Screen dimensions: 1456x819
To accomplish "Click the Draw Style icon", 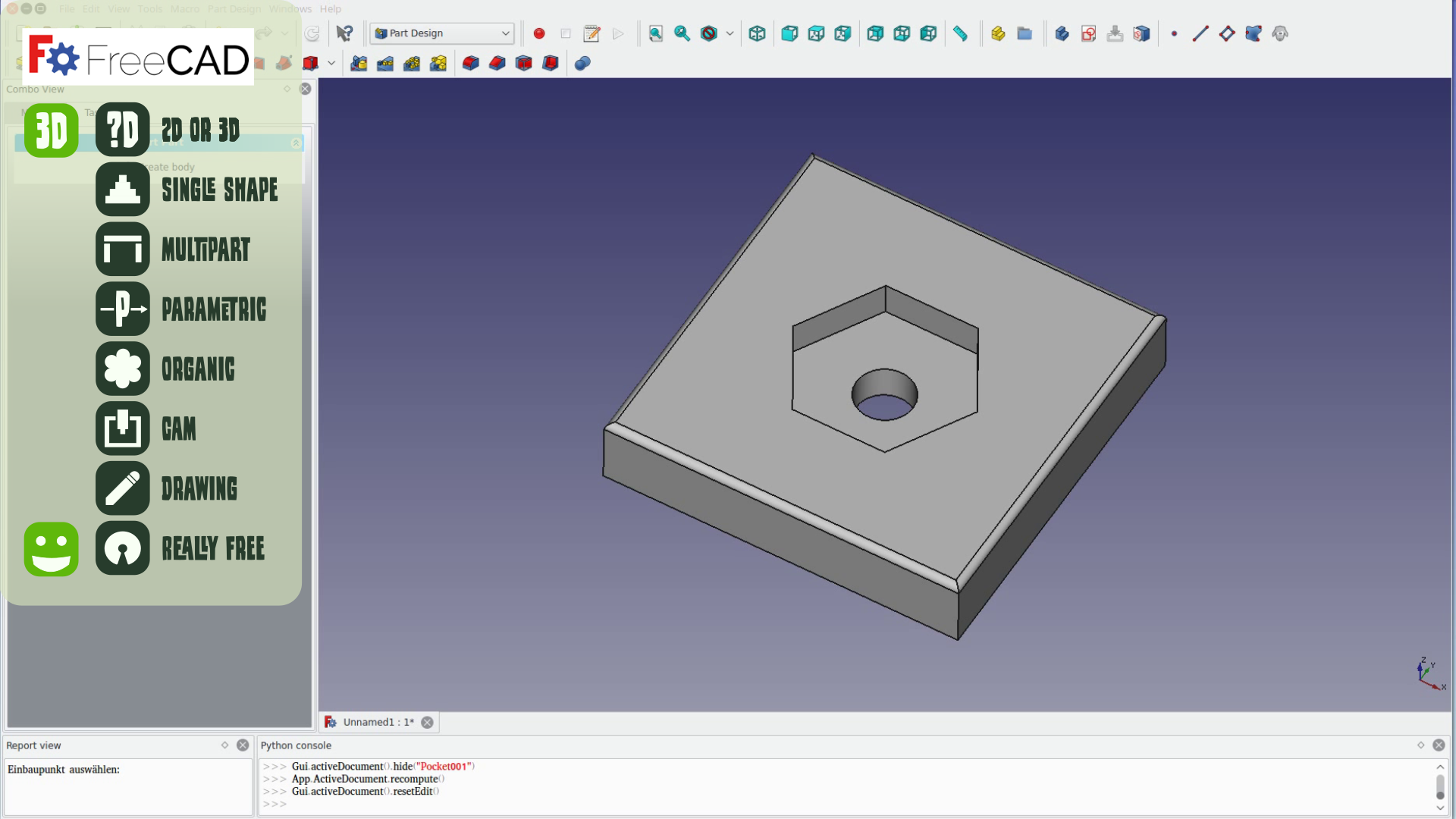I will 709,33.
